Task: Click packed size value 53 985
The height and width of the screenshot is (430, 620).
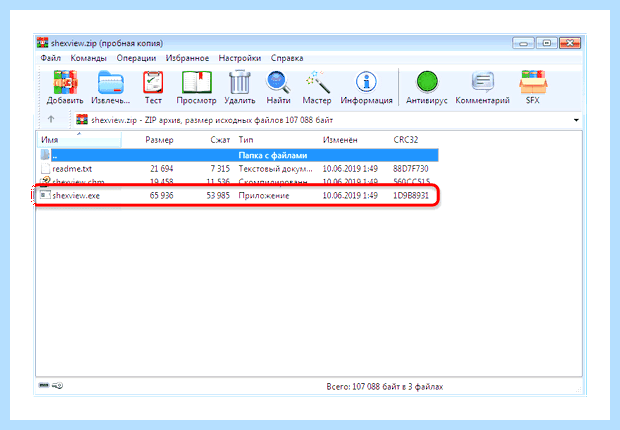Action: (218, 195)
